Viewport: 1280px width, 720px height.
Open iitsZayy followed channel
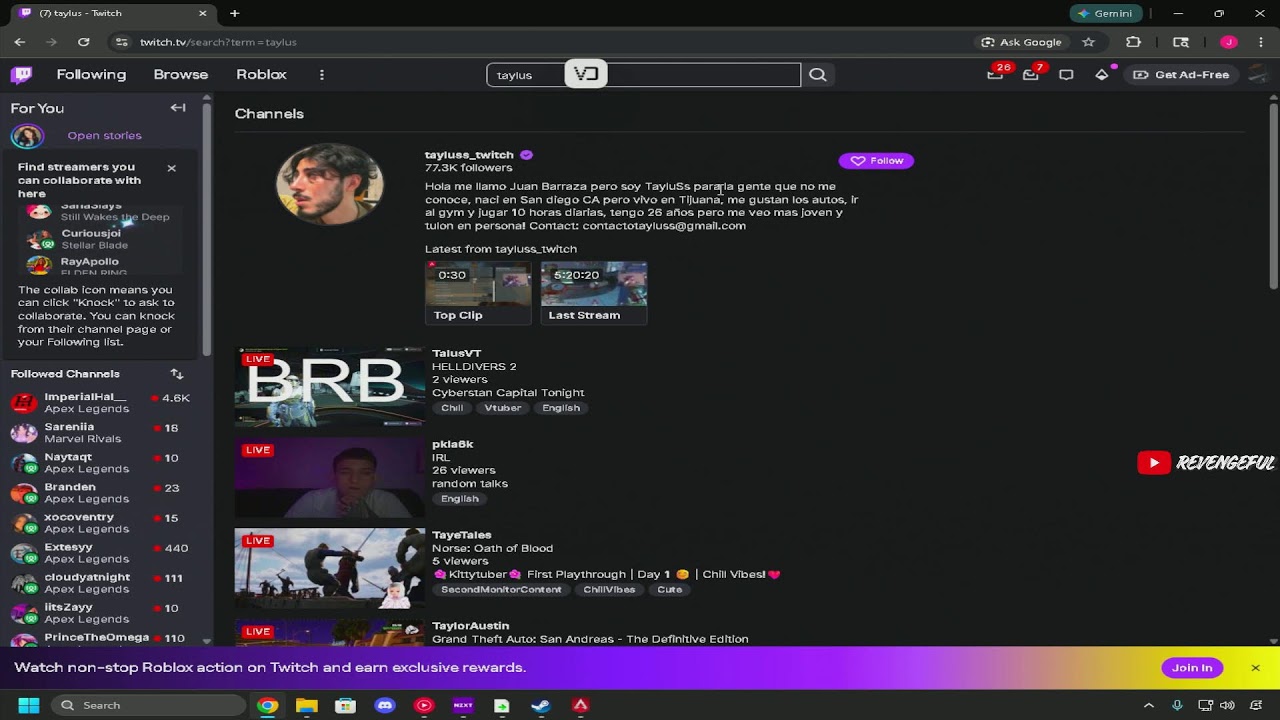100,613
